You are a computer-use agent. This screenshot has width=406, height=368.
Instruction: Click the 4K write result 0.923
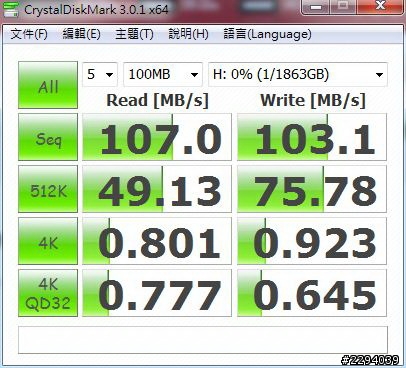(x=312, y=241)
